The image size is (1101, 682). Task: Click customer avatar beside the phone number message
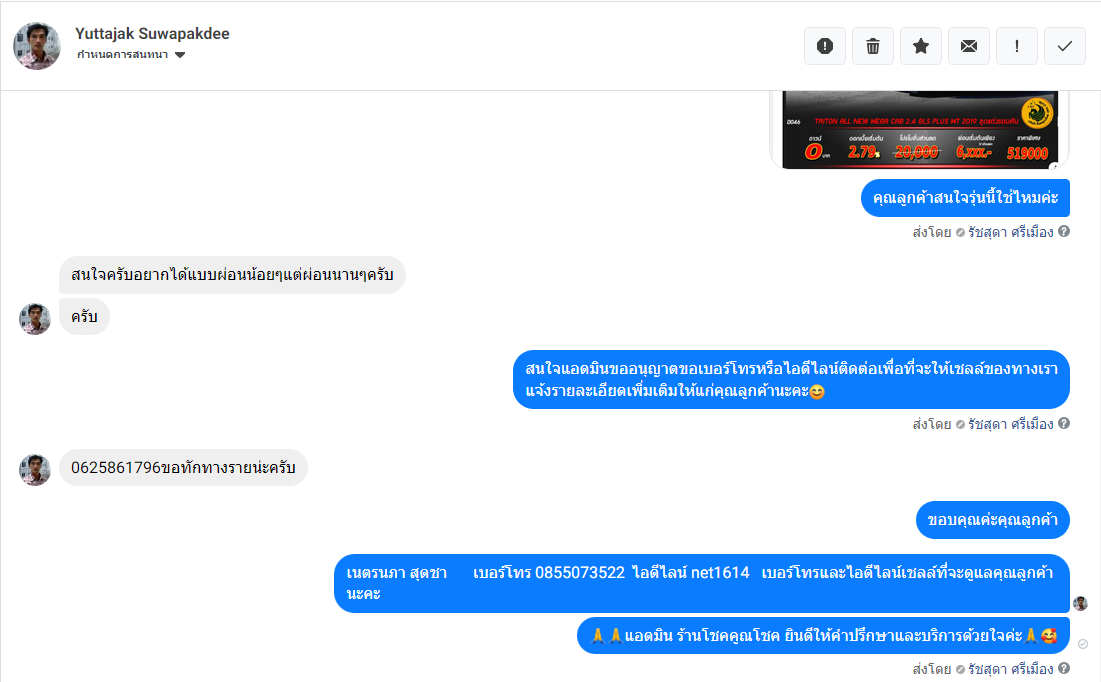pos(34,470)
